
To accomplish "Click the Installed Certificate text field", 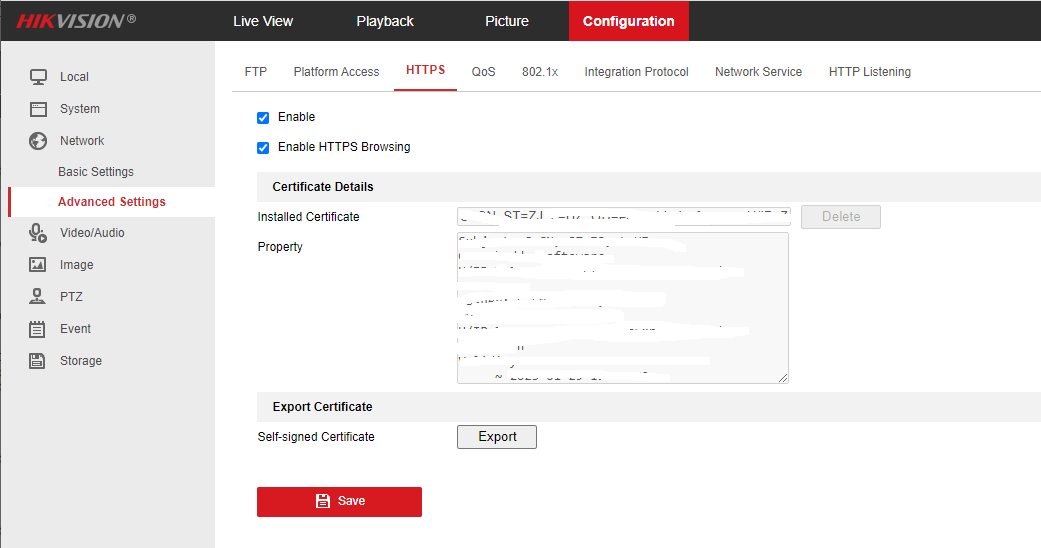I will click(623, 217).
